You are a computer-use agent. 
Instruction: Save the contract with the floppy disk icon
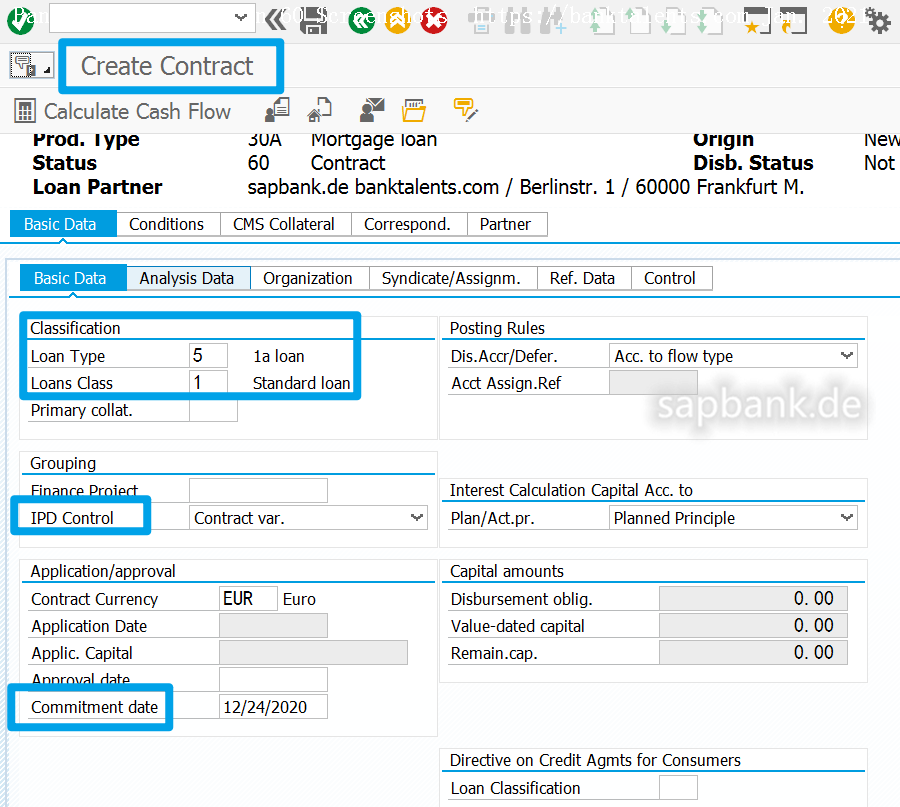tap(313, 21)
